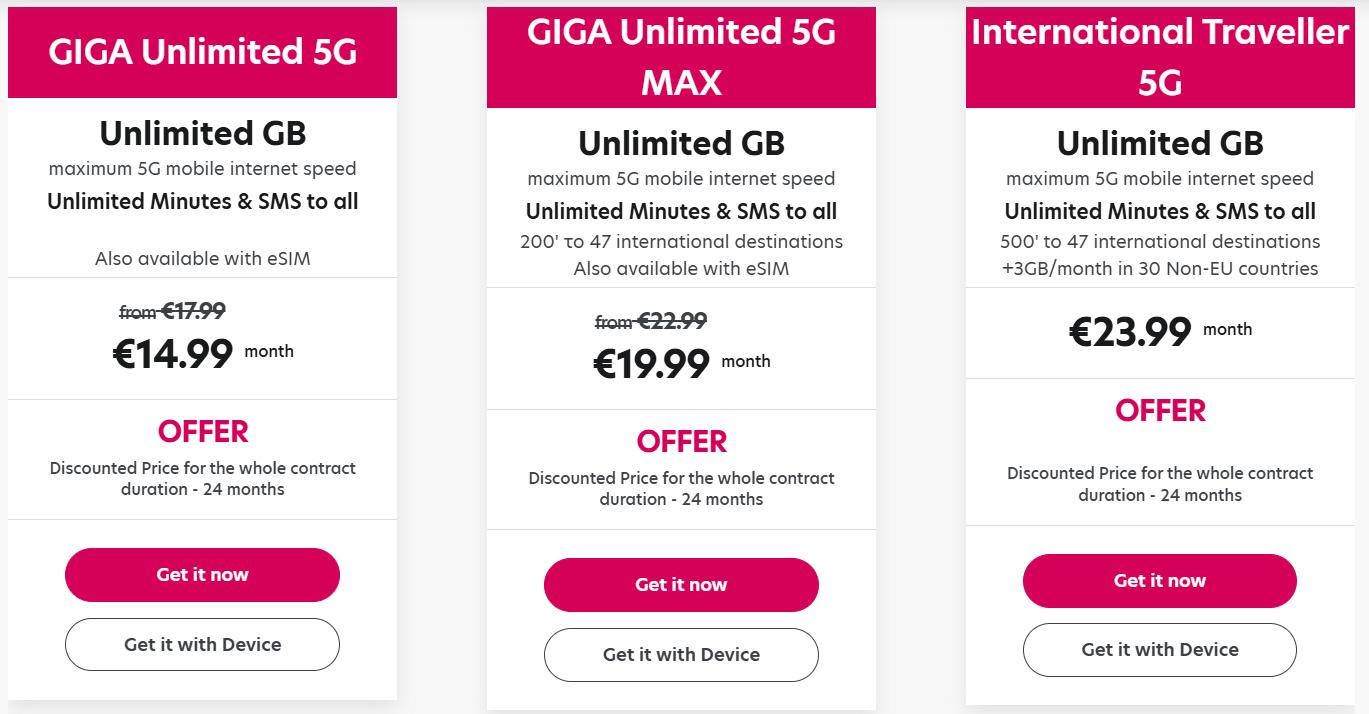Click Get it now for International Traveller 5G

pyautogui.click(x=1159, y=581)
